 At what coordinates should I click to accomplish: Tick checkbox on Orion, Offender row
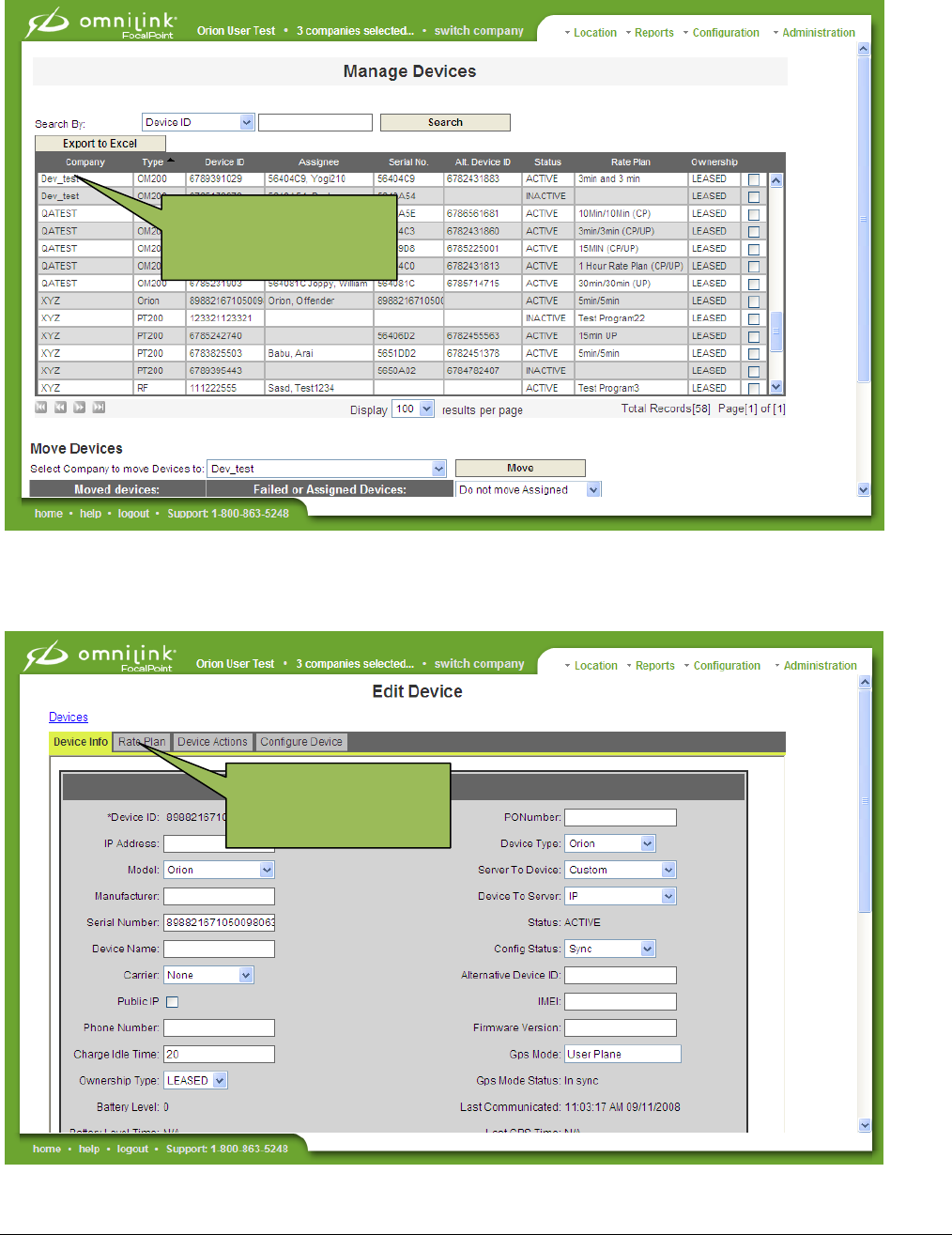[754, 301]
